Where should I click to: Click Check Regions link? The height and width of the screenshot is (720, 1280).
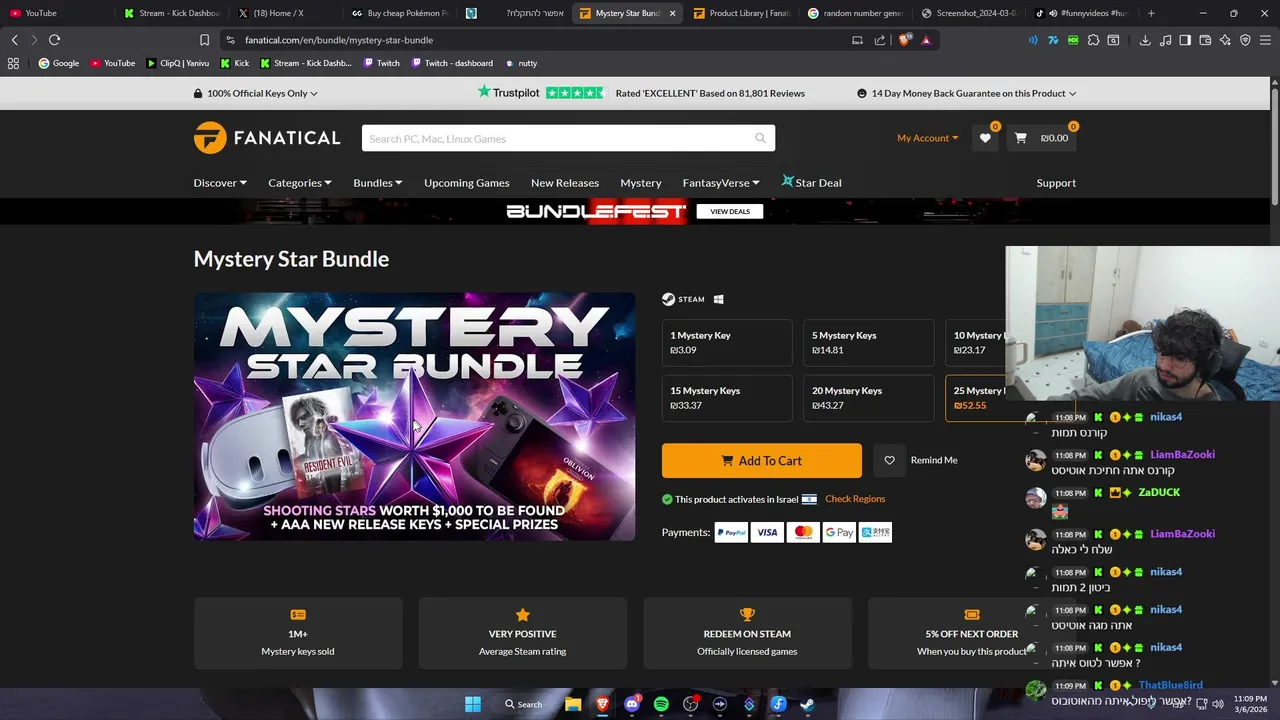click(855, 499)
